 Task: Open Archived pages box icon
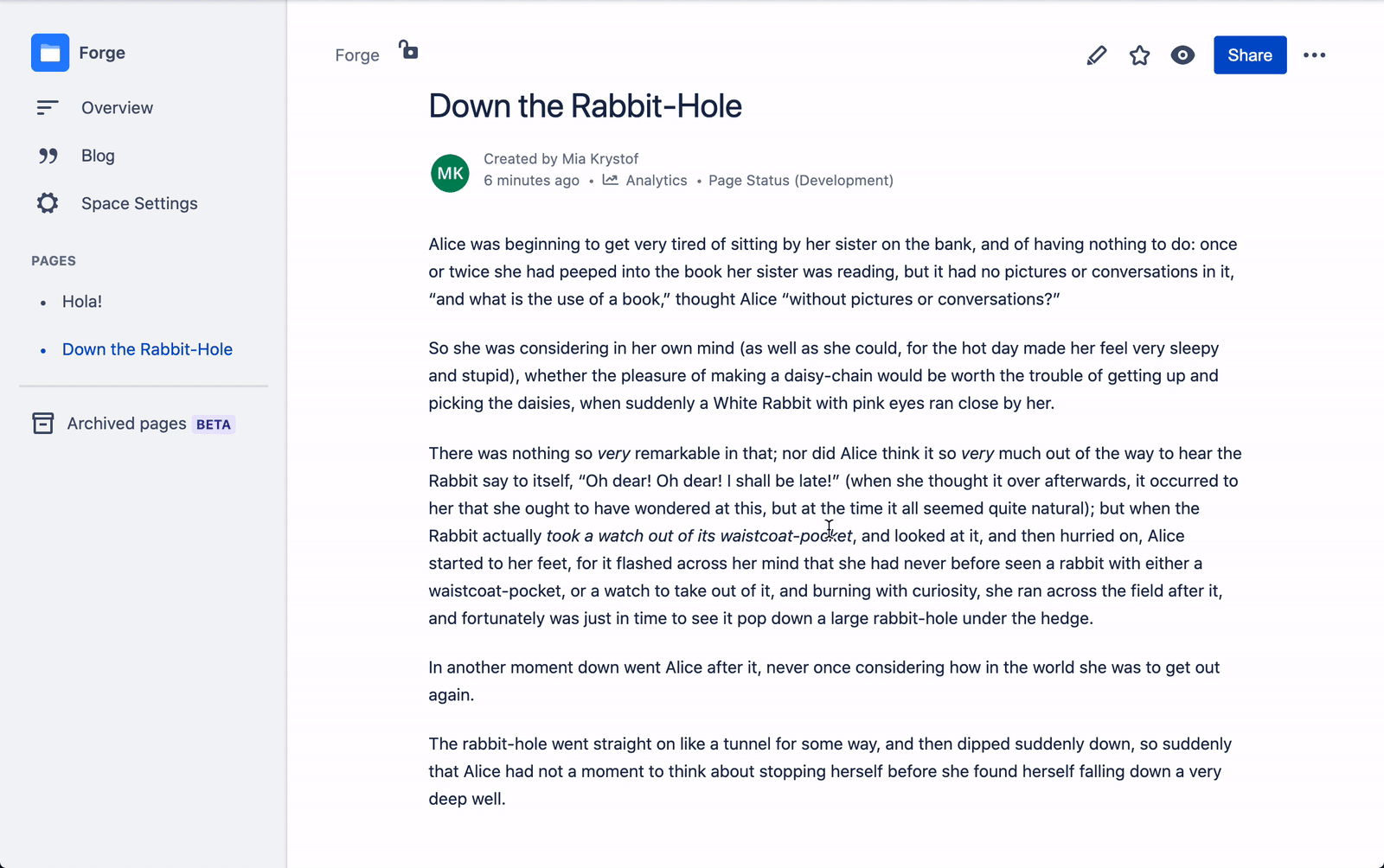coord(42,424)
